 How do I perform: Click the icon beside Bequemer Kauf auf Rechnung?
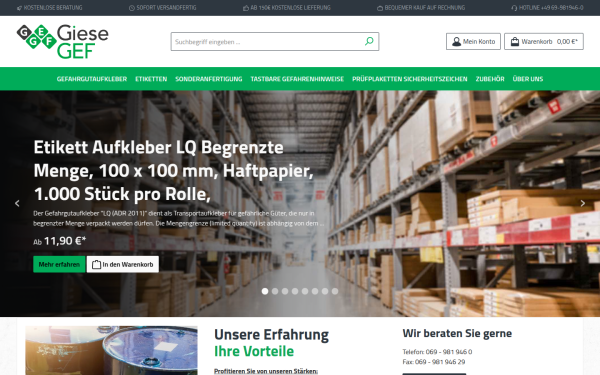pos(380,8)
